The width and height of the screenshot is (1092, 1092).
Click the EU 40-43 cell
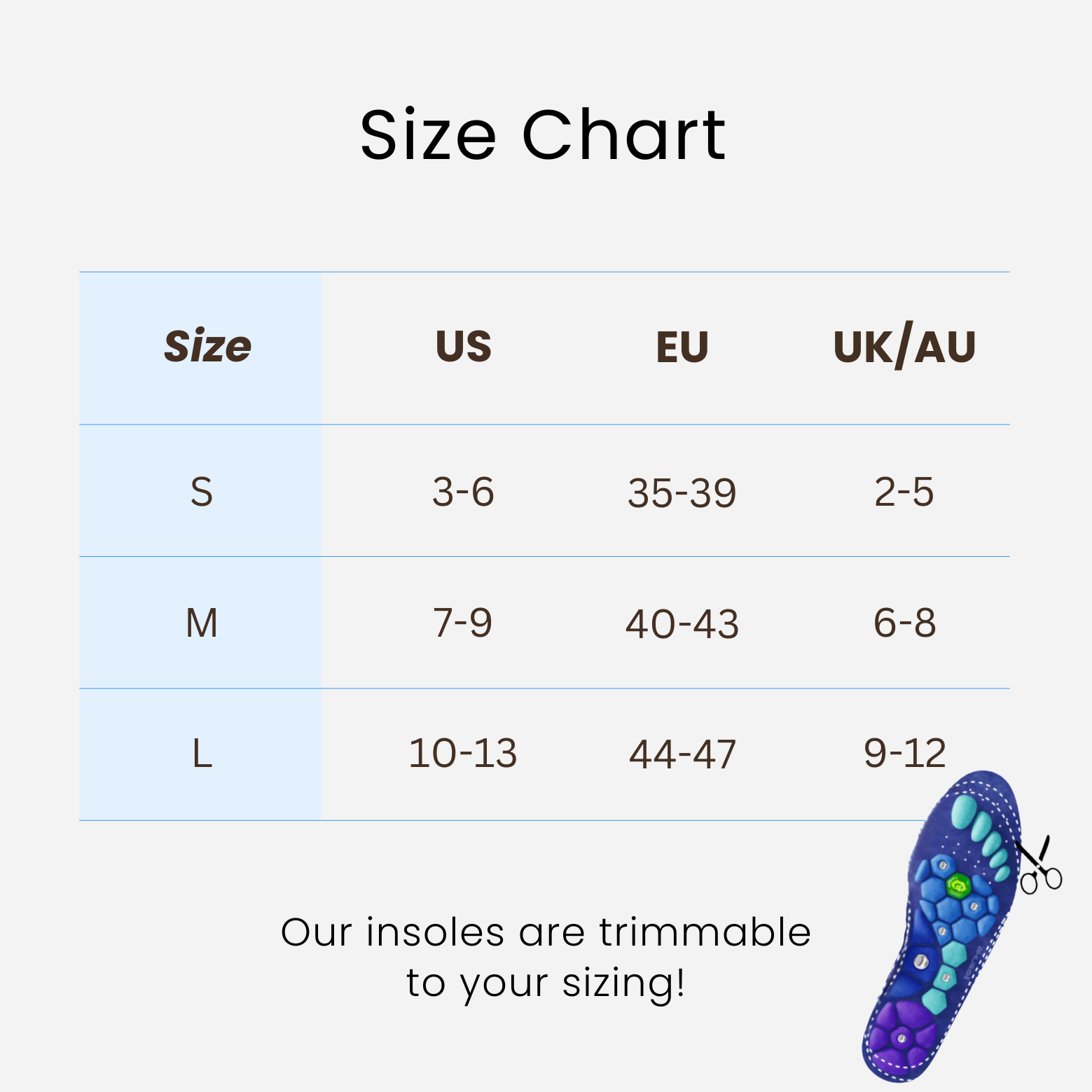click(682, 623)
